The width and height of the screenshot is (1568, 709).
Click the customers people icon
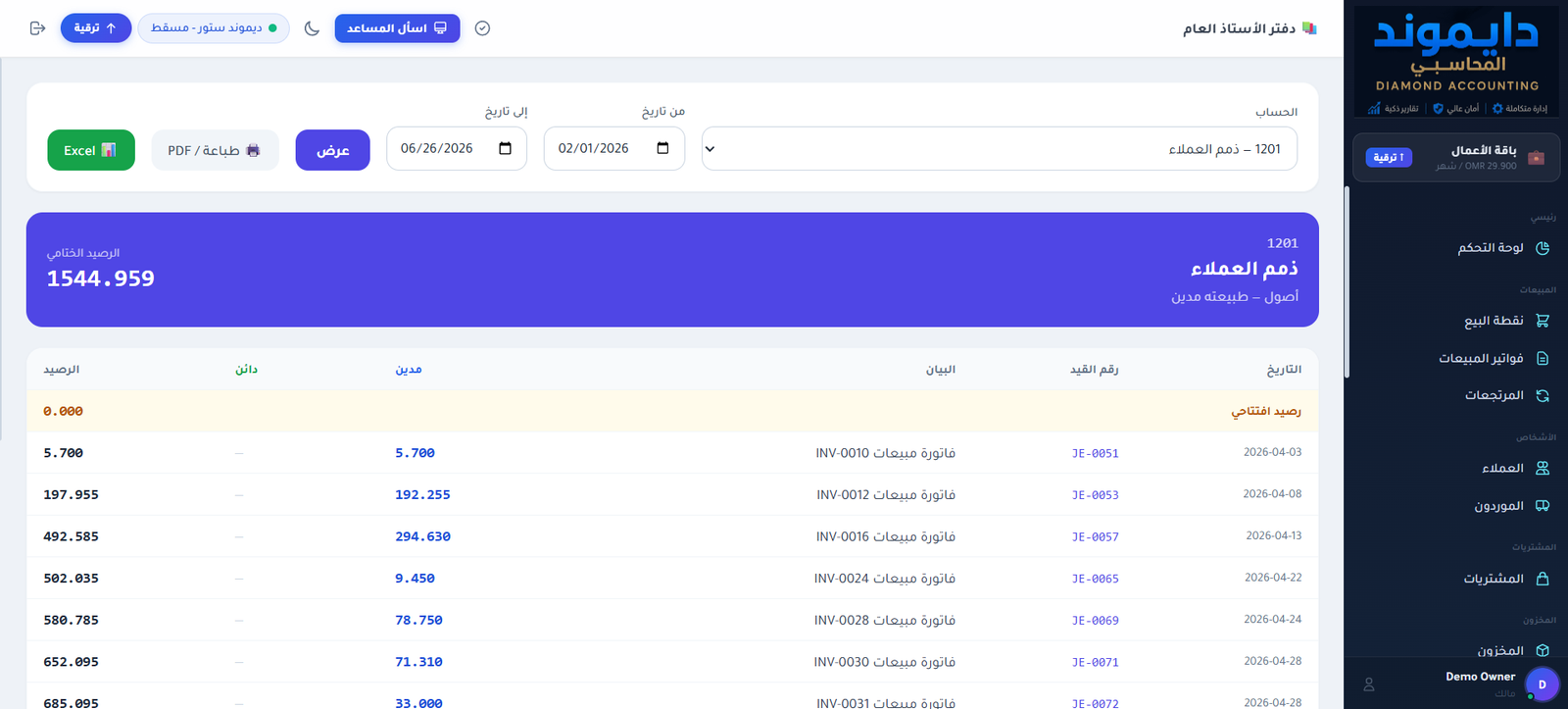tap(1543, 468)
